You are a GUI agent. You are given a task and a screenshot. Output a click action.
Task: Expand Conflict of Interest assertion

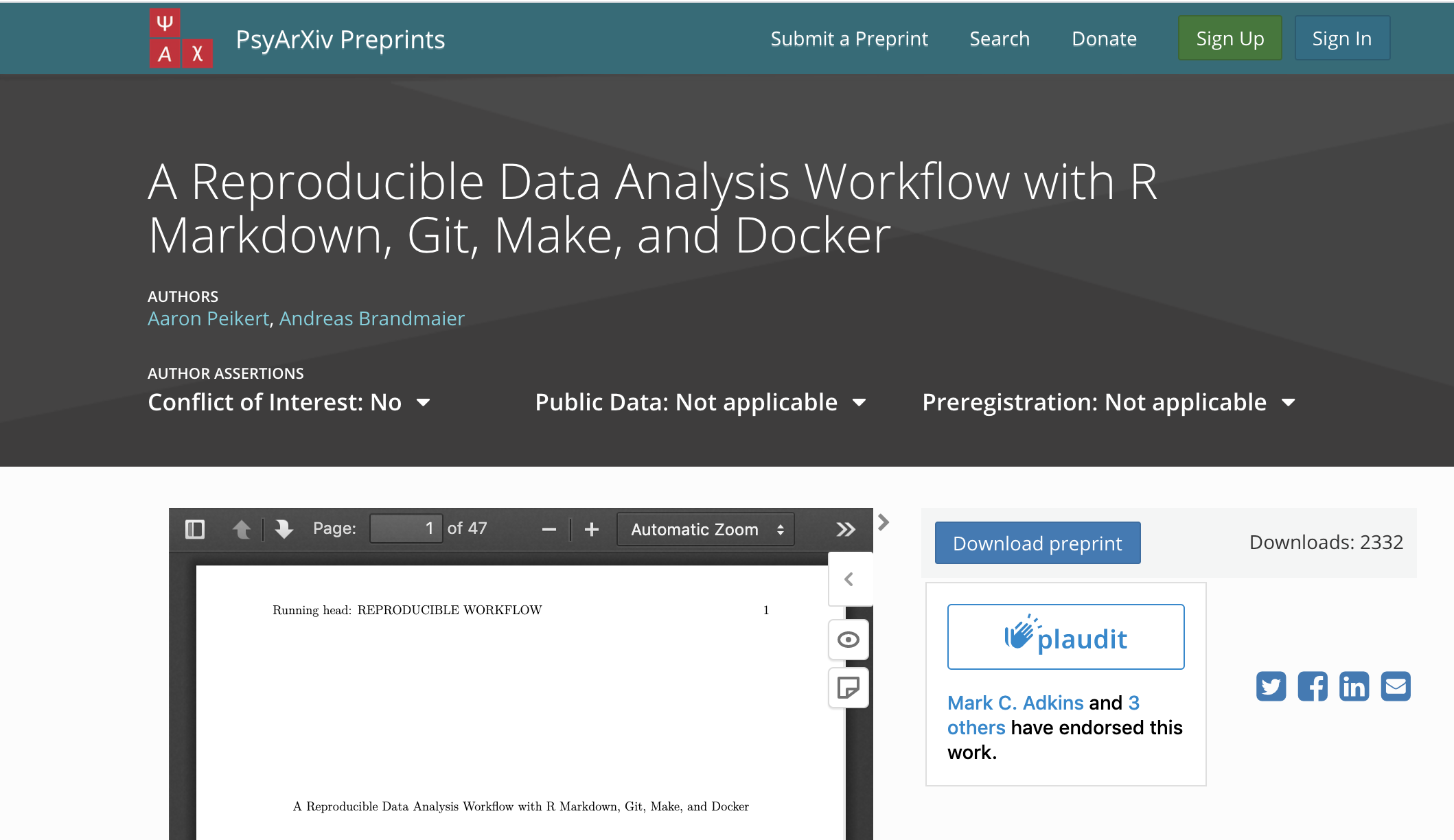tap(289, 402)
